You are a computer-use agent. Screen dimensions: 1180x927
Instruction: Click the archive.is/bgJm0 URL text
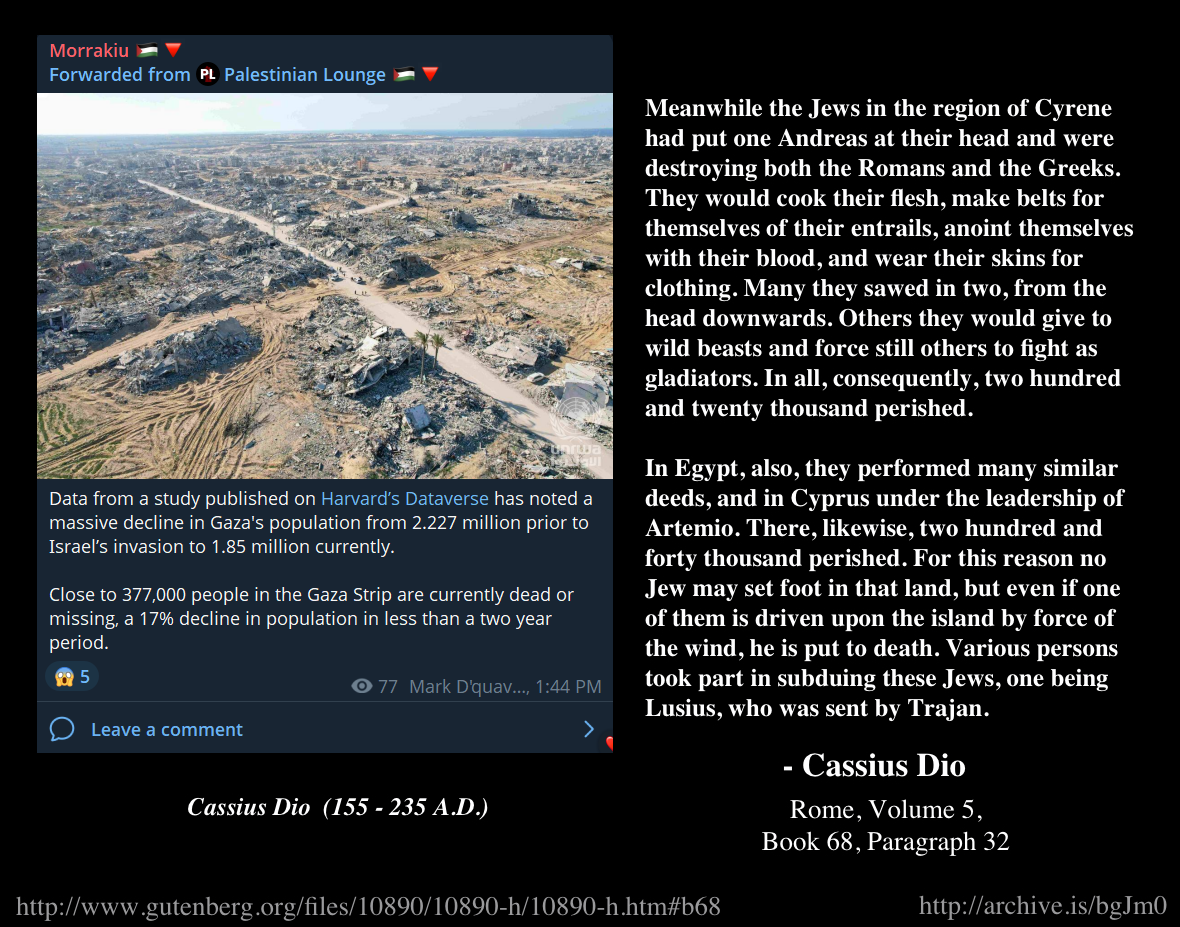1042,905
